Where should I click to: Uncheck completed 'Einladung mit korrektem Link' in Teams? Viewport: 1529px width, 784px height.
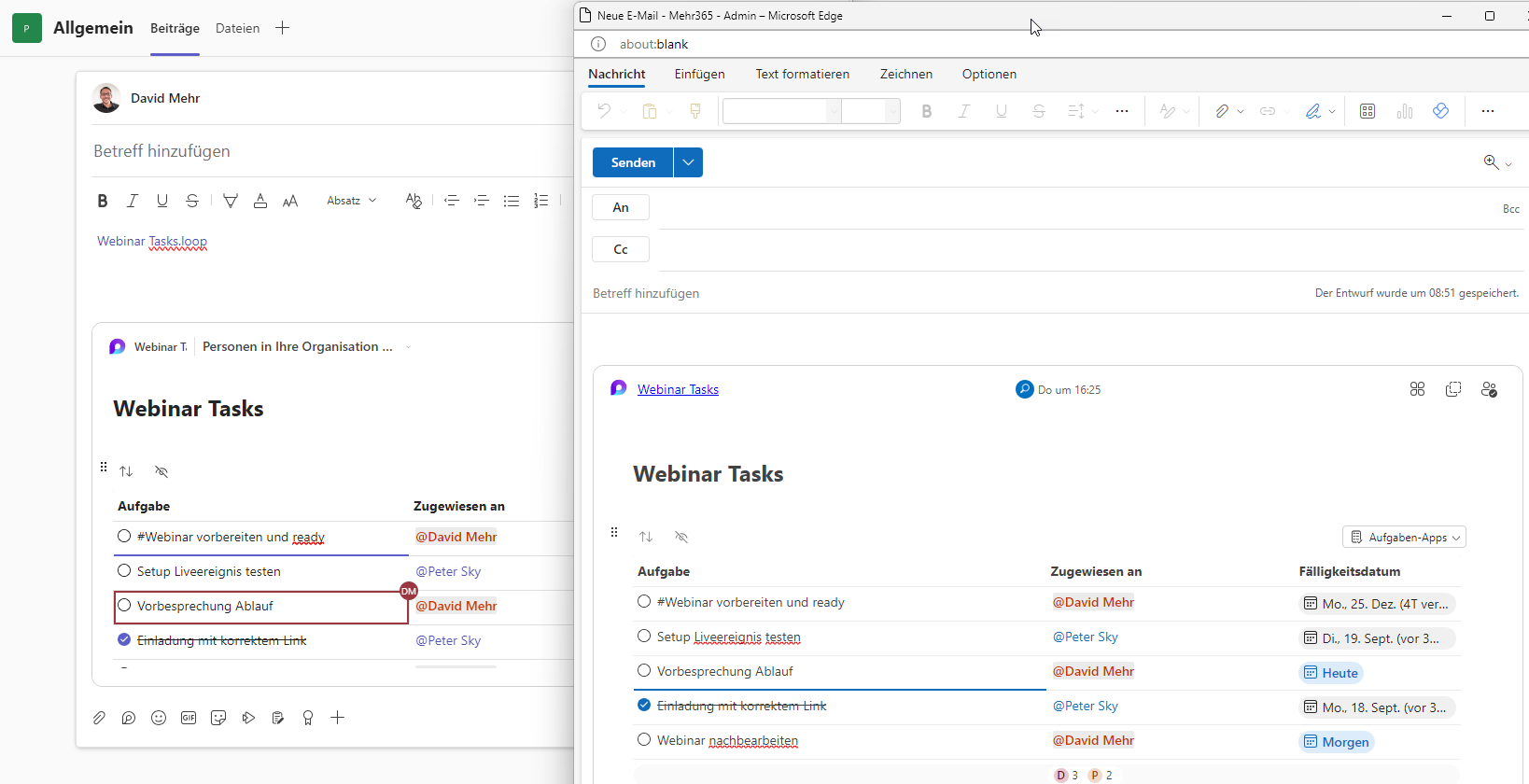click(x=124, y=639)
